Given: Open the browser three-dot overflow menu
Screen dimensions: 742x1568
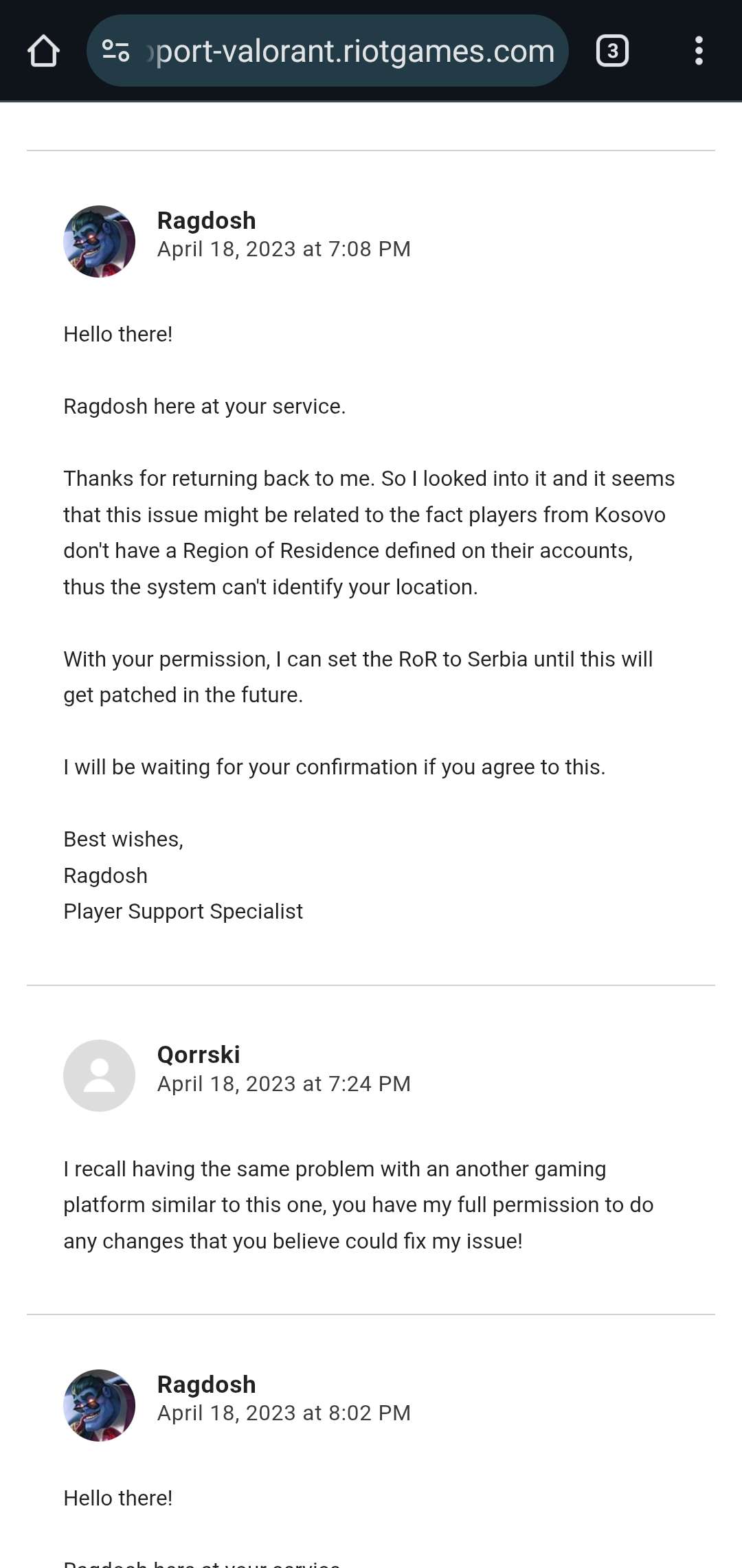Looking at the screenshot, I should pos(699,51).
